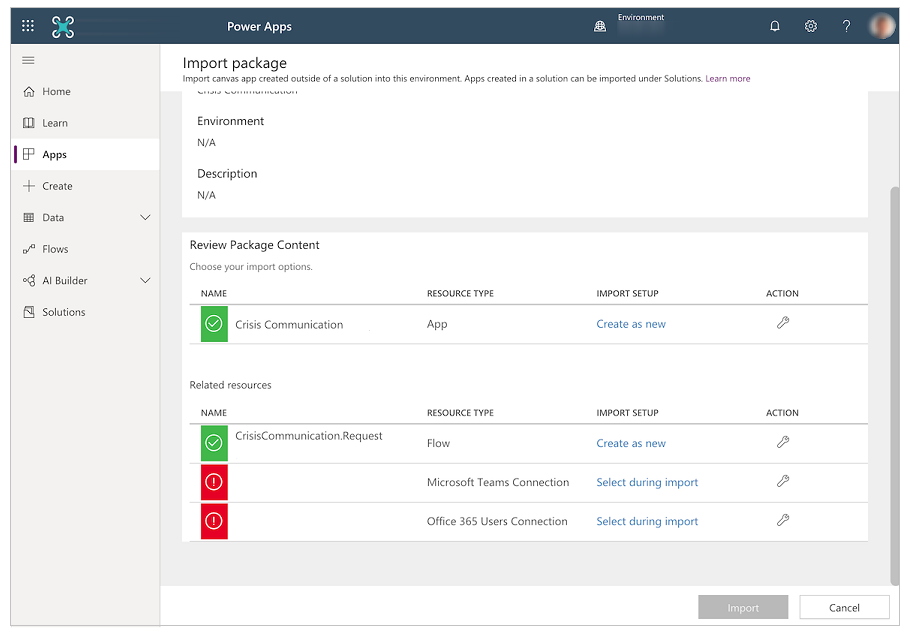
Task: Open the settings gear
Action: click(x=810, y=26)
